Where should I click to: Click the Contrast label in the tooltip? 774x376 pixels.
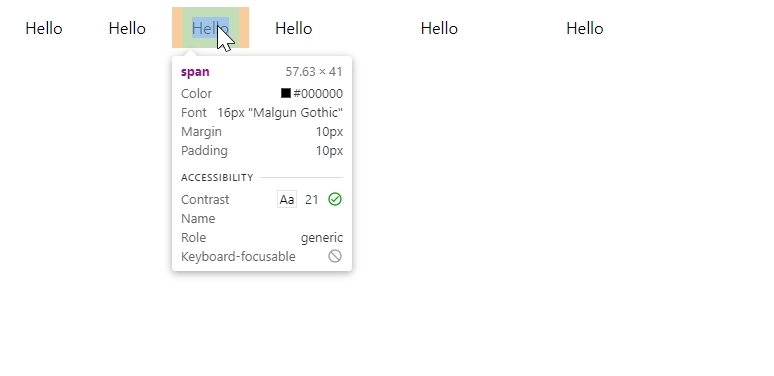205,200
